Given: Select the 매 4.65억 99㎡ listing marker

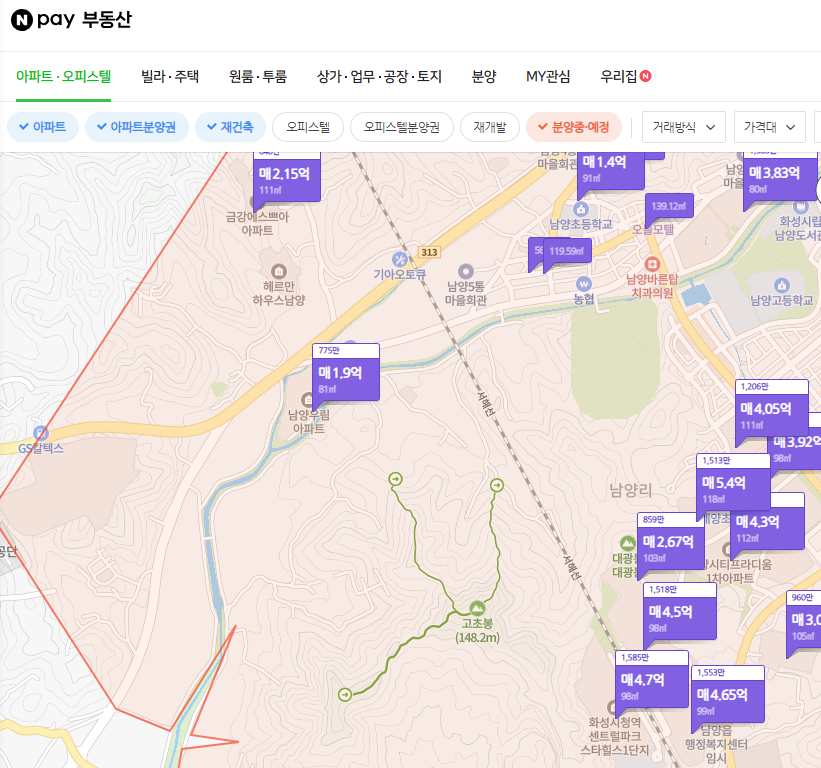Looking at the screenshot, I should 728,695.
